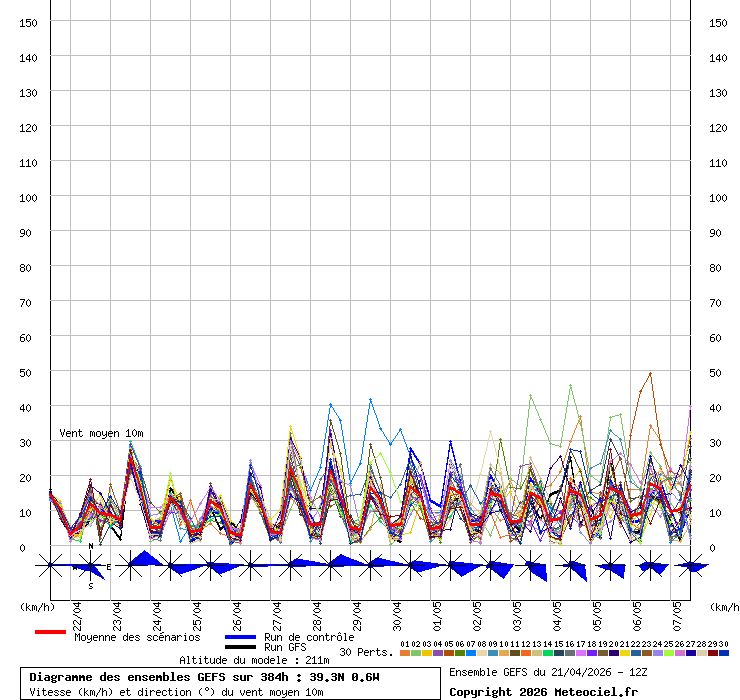Click the 24/04 date label on the axis
The width and height of the screenshot is (740, 700).
point(157,611)
